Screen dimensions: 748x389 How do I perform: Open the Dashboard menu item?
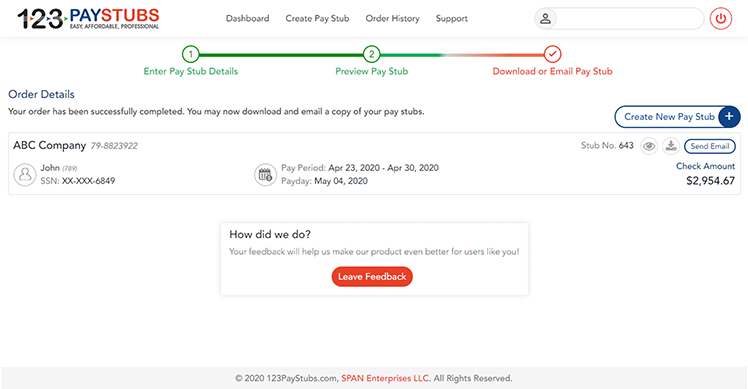(248, 19)
